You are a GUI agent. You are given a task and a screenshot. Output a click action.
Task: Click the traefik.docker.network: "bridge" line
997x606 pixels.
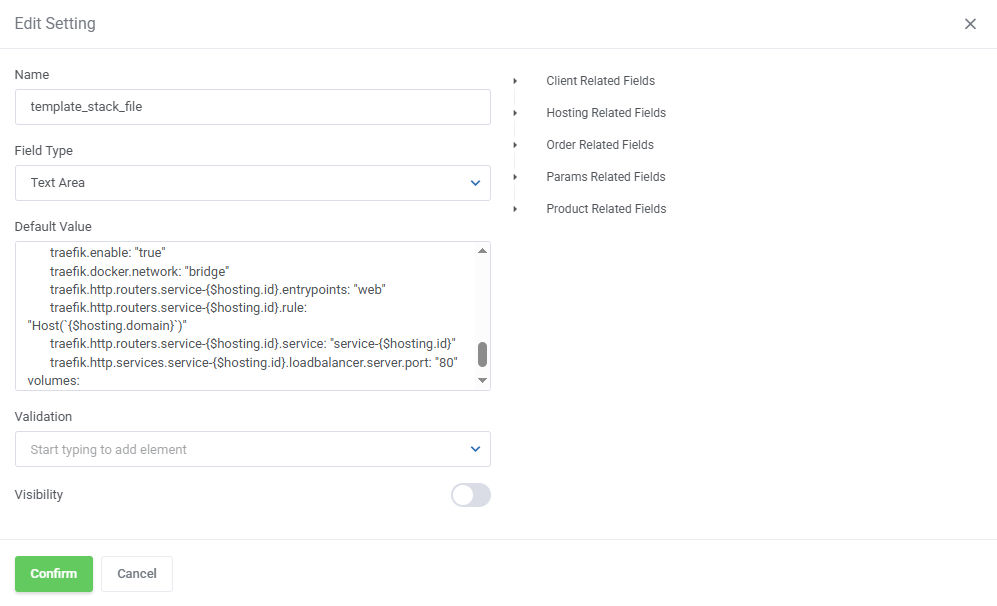point(139,272)
